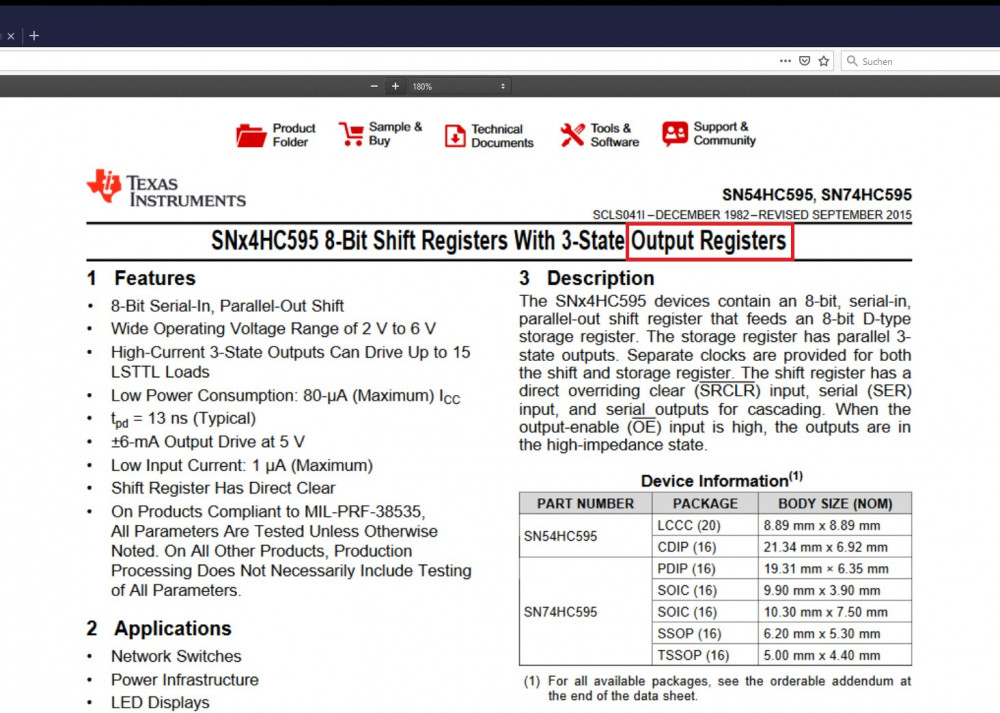Open the Support & Community link
Viewport: 1000px width, 713px height.
[x=724, y=133]
